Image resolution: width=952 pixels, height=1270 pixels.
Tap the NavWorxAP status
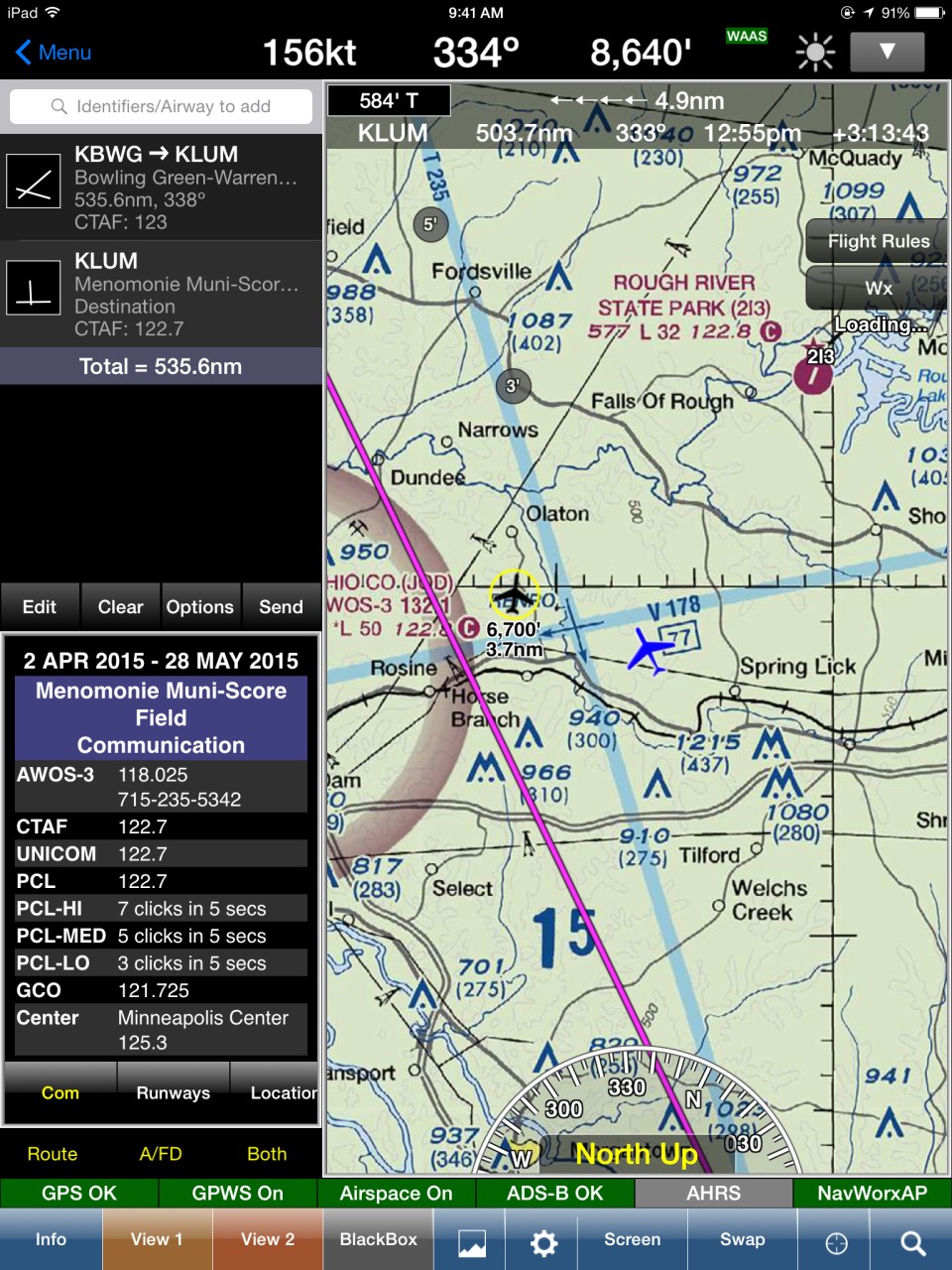tap(873, 1193)
